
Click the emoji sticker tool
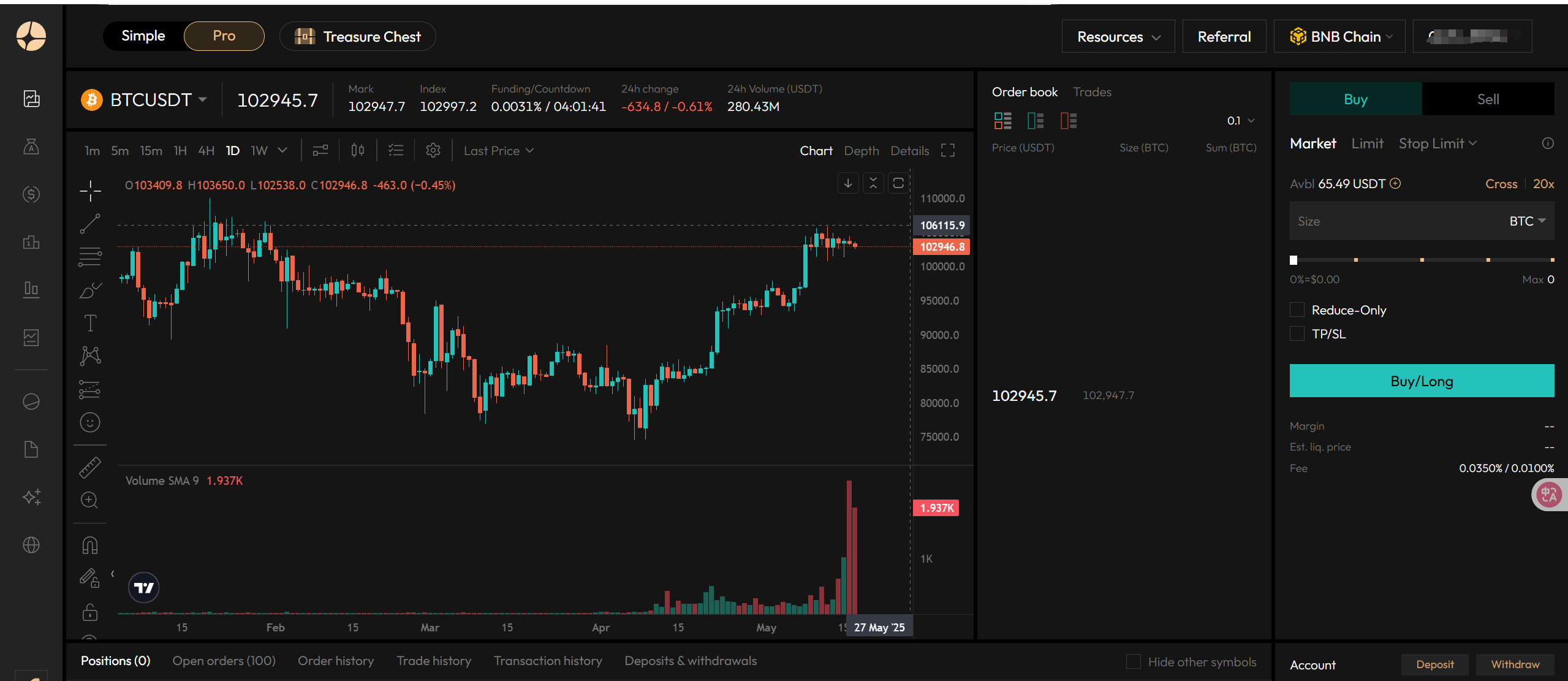click(x=90, y=422)
